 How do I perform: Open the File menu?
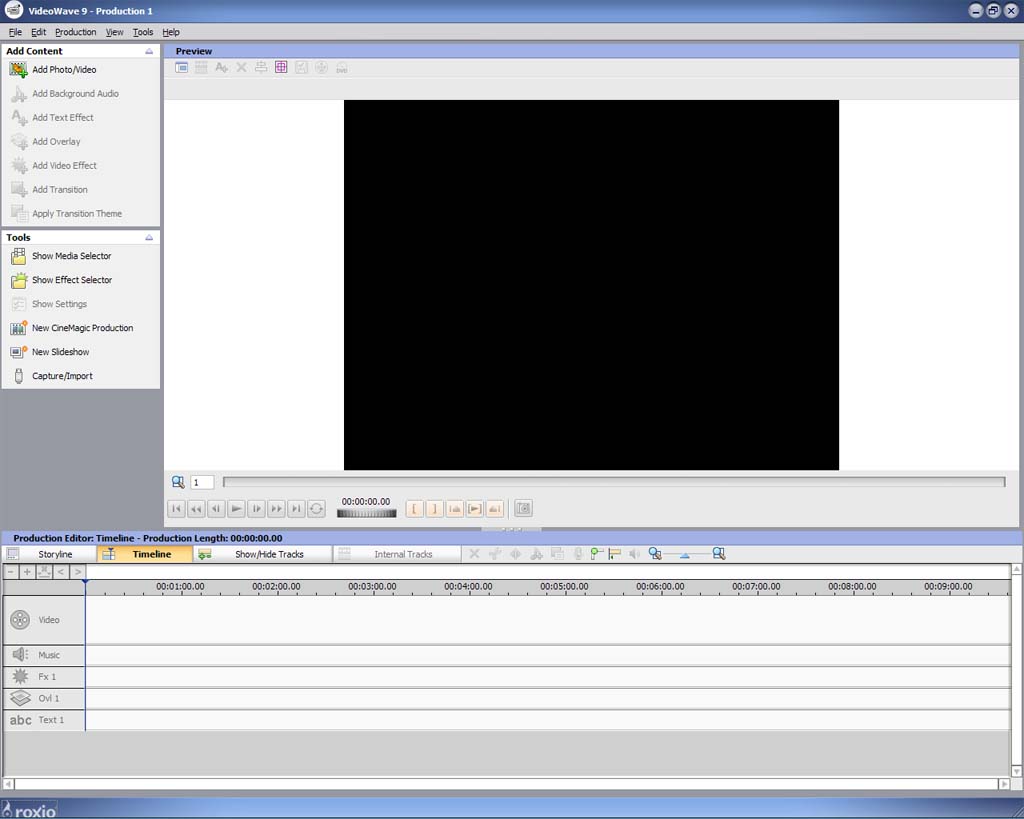pos(15,32)
